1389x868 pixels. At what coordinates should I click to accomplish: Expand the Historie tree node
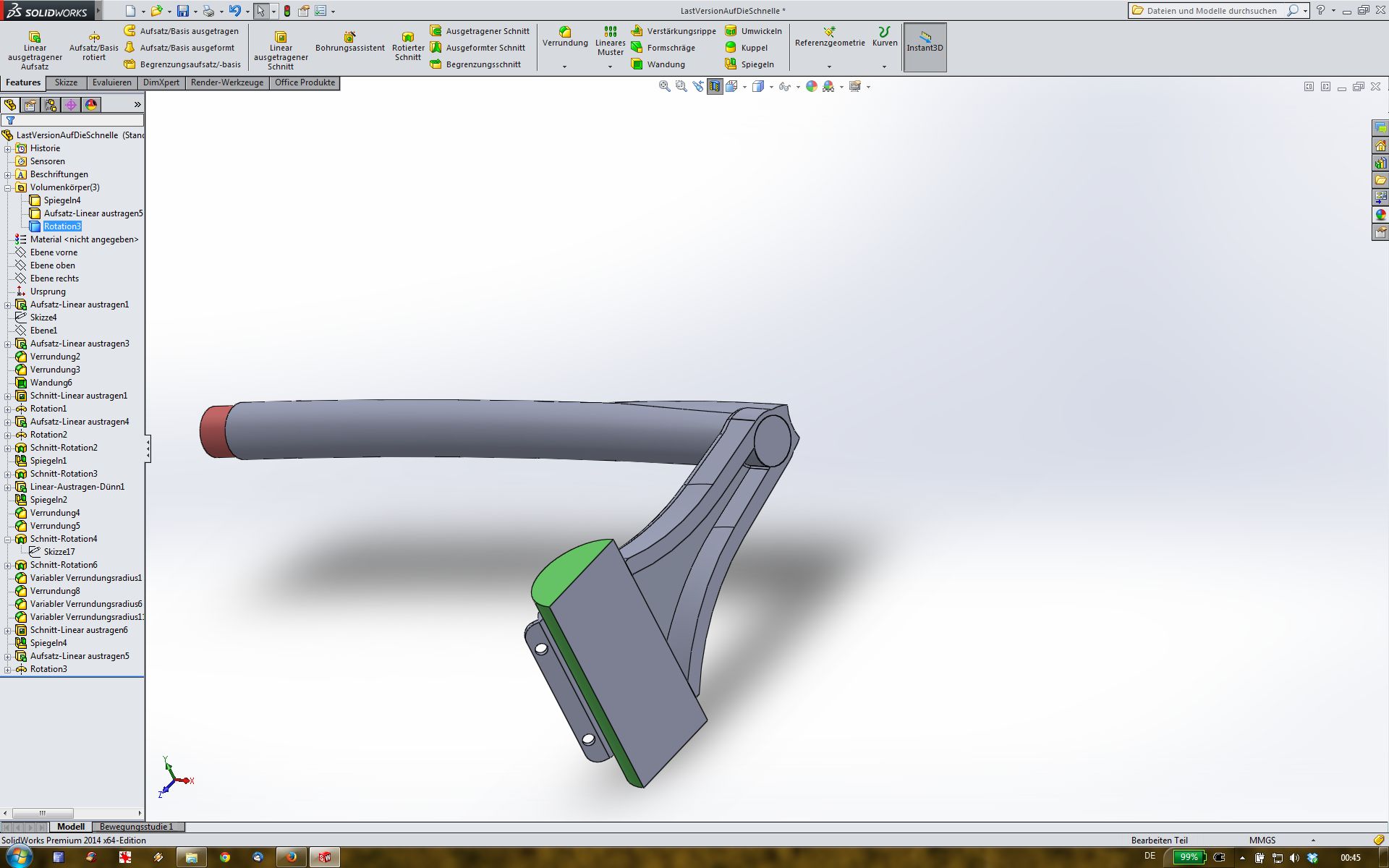[8, 148]
